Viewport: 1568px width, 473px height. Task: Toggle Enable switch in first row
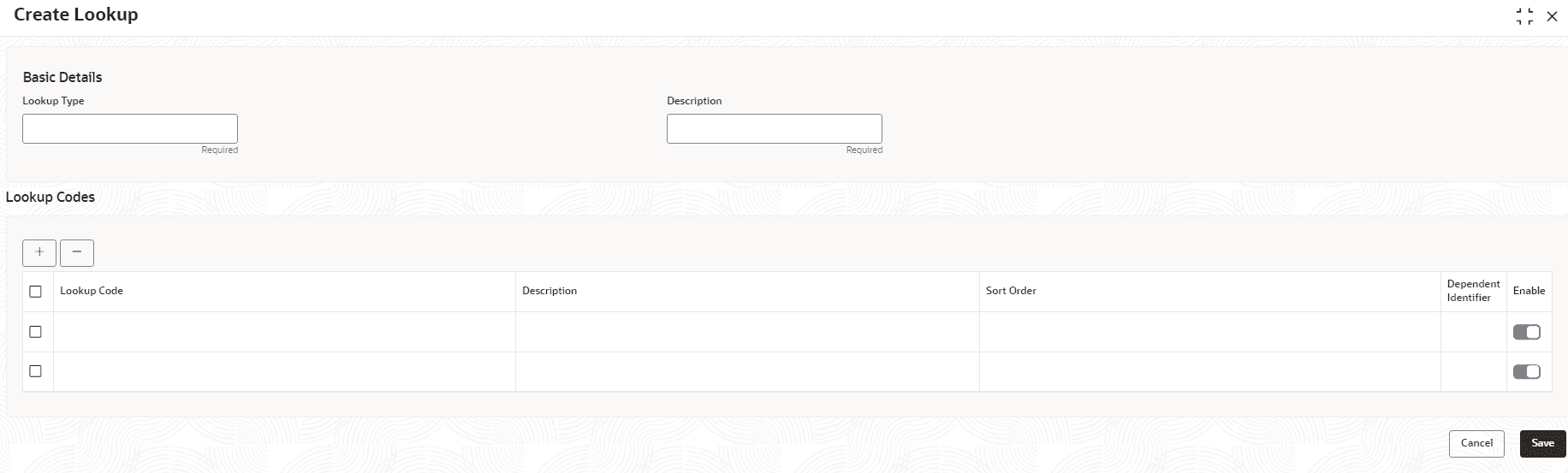1527,332
